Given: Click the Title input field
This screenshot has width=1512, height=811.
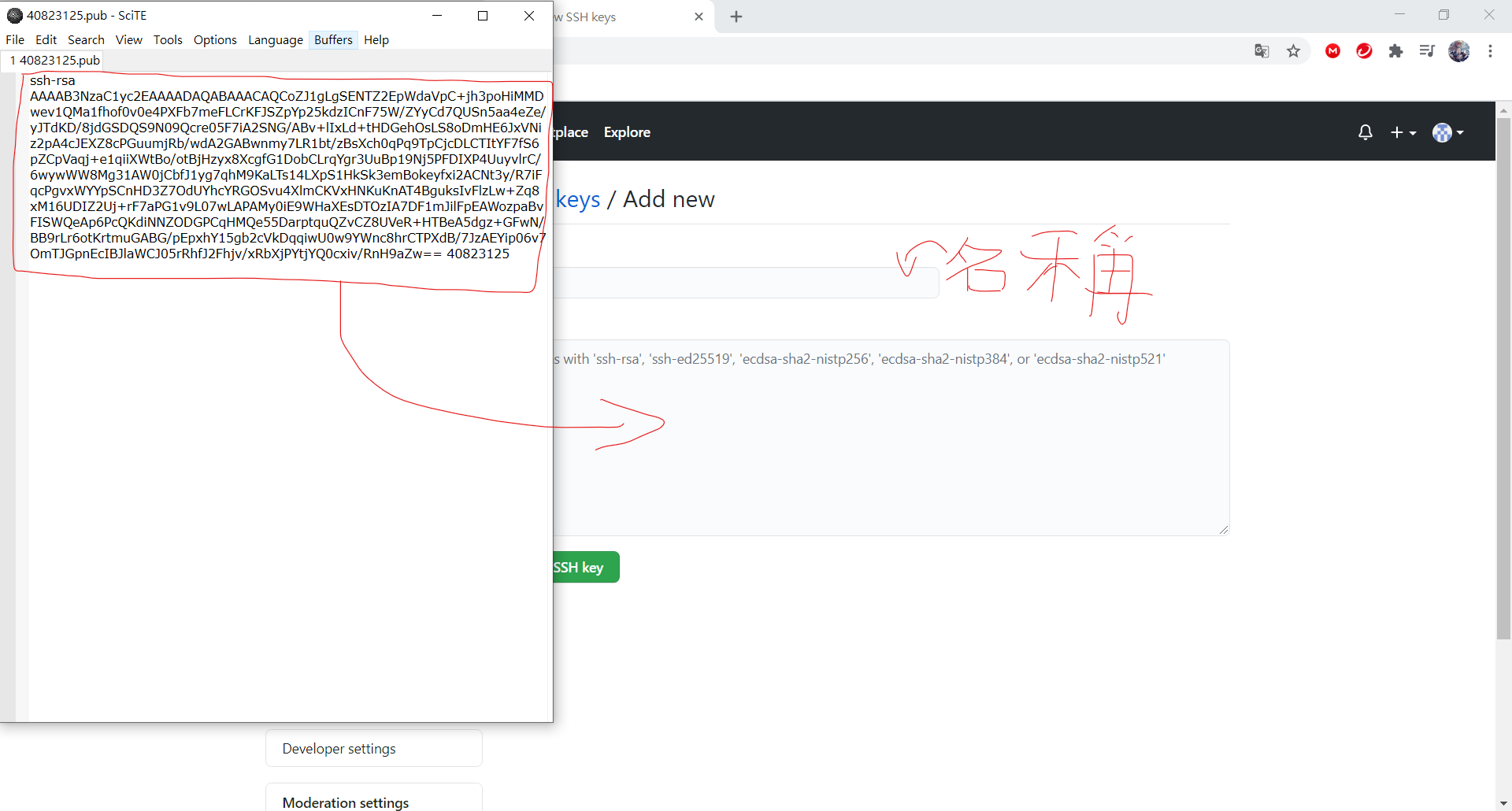Looking at the screenshot, I should (746, 283).
